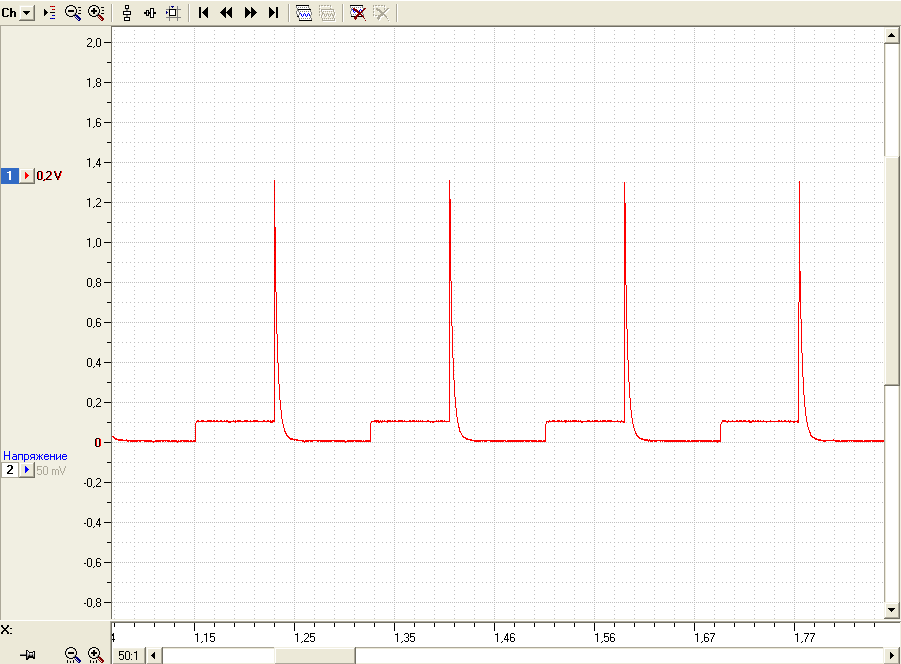Zoom out horizontally with bottom magnifier
The height and width of the screenshot is (664, 901).
(72, 654)
